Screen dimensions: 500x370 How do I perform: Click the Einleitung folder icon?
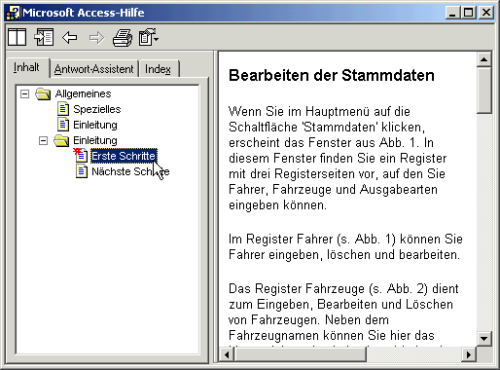click(x=61, y=141)
